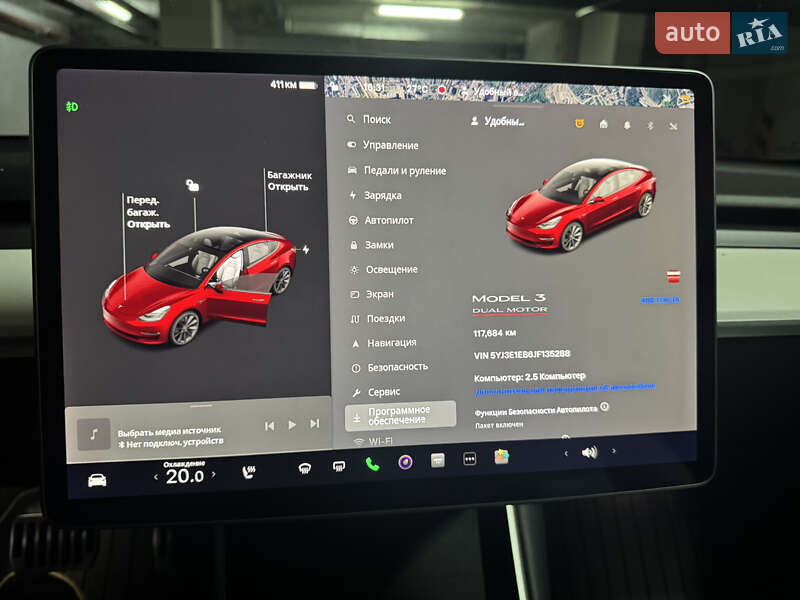Open the Освещение menu item

384,269
